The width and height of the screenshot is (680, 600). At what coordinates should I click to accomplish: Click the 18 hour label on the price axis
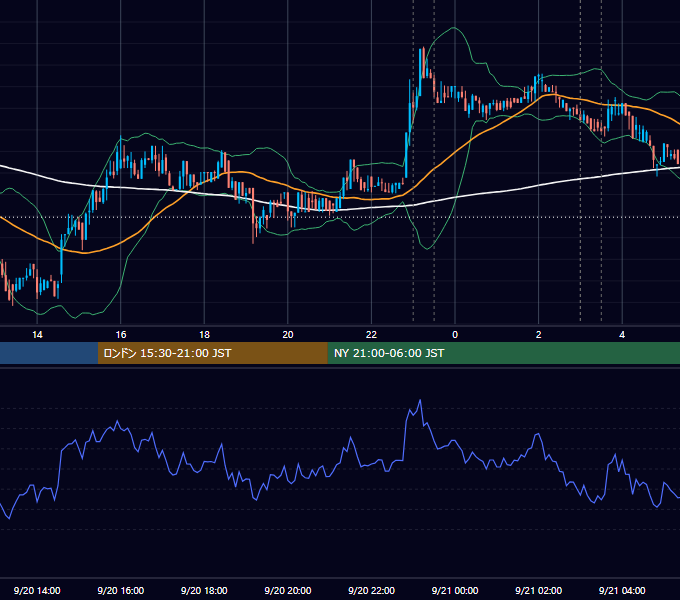pos(204,335)
